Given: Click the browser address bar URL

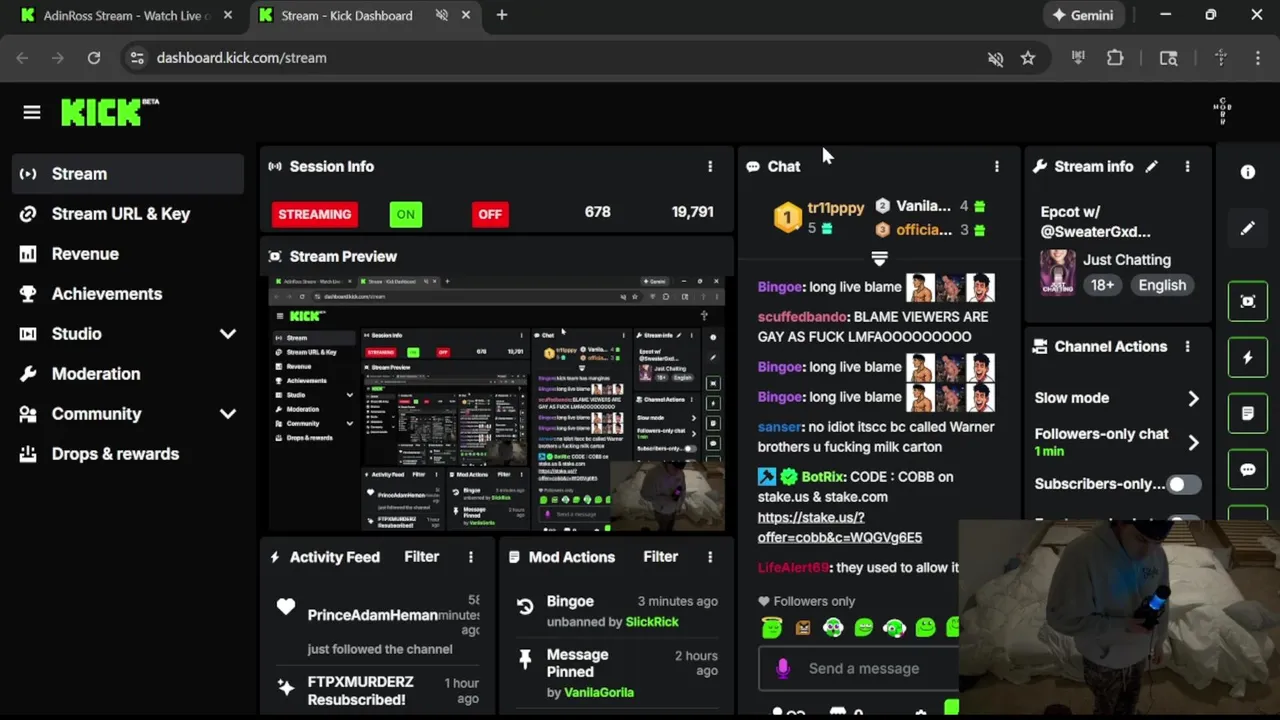Looking at the screenshot, I should (241, 58).
